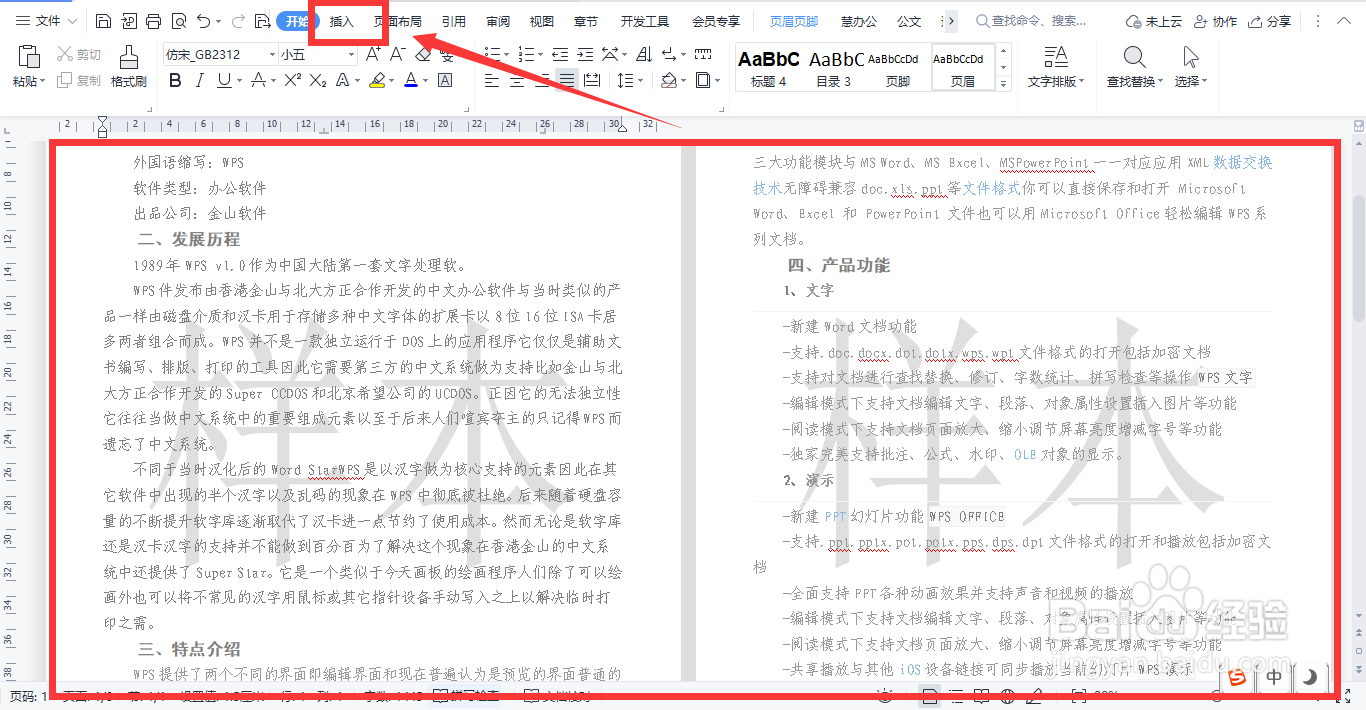The image size is (1366, 710).
Task: Click the Undo arrow icon
Action: coord(204,21)
